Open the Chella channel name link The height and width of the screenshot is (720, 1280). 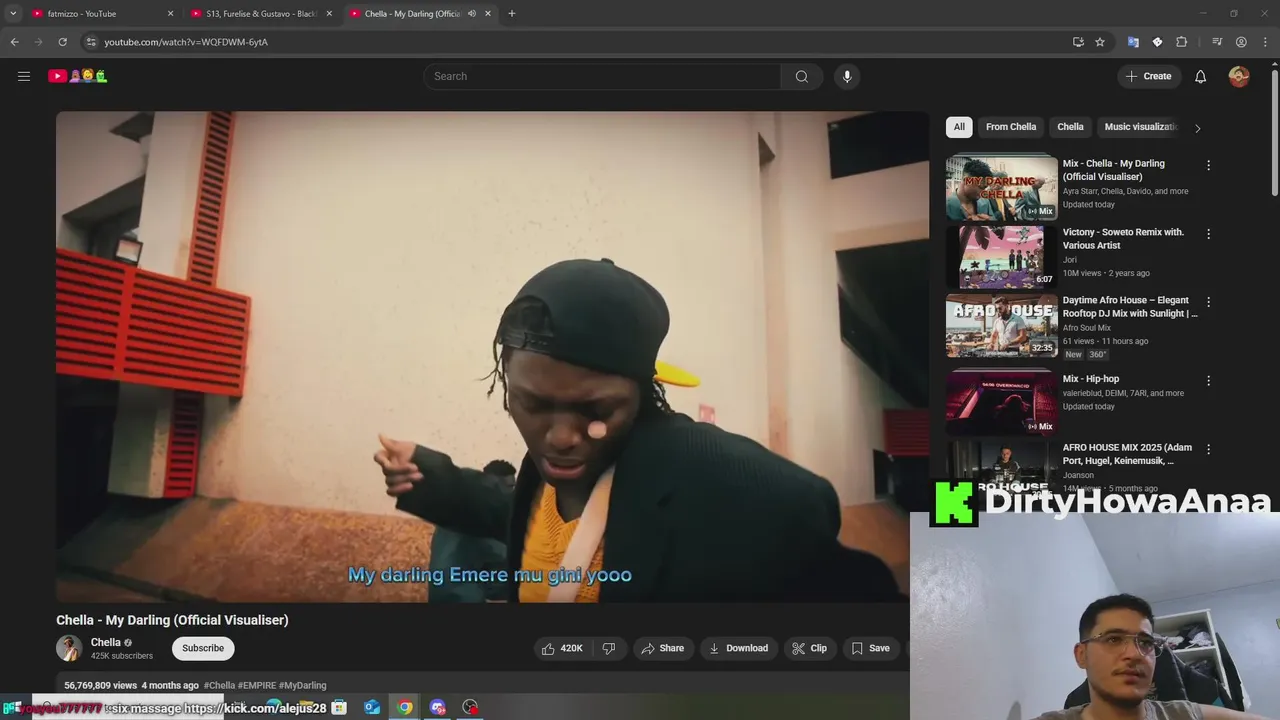click(x=106, y=642)
